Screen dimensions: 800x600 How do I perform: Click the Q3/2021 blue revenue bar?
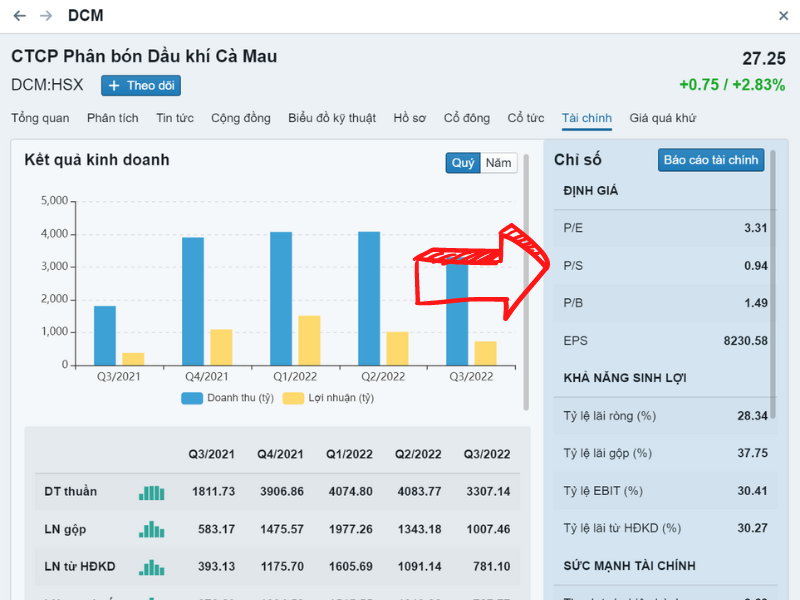tap(105, 335)
